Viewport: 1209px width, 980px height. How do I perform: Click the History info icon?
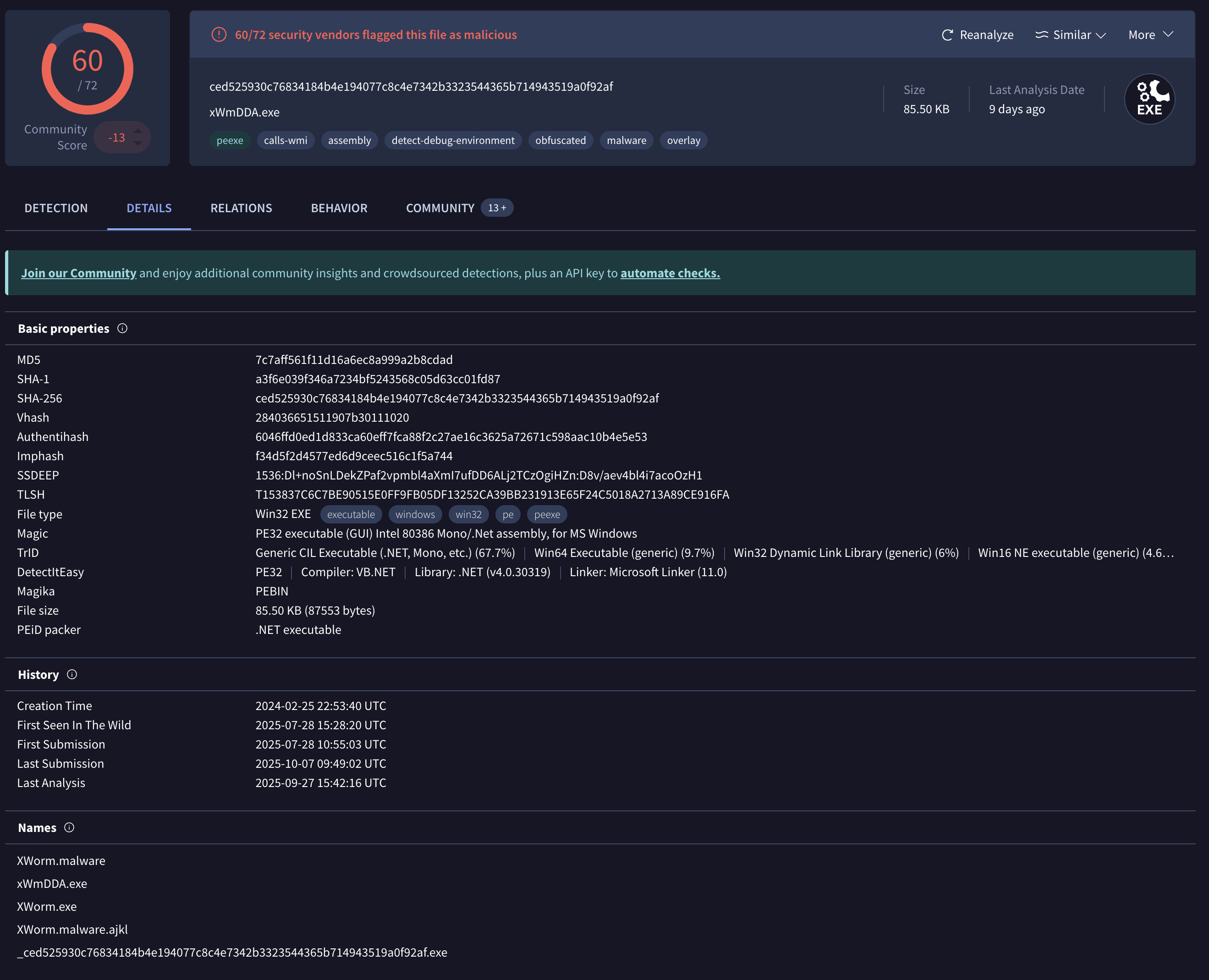[71, 675]
